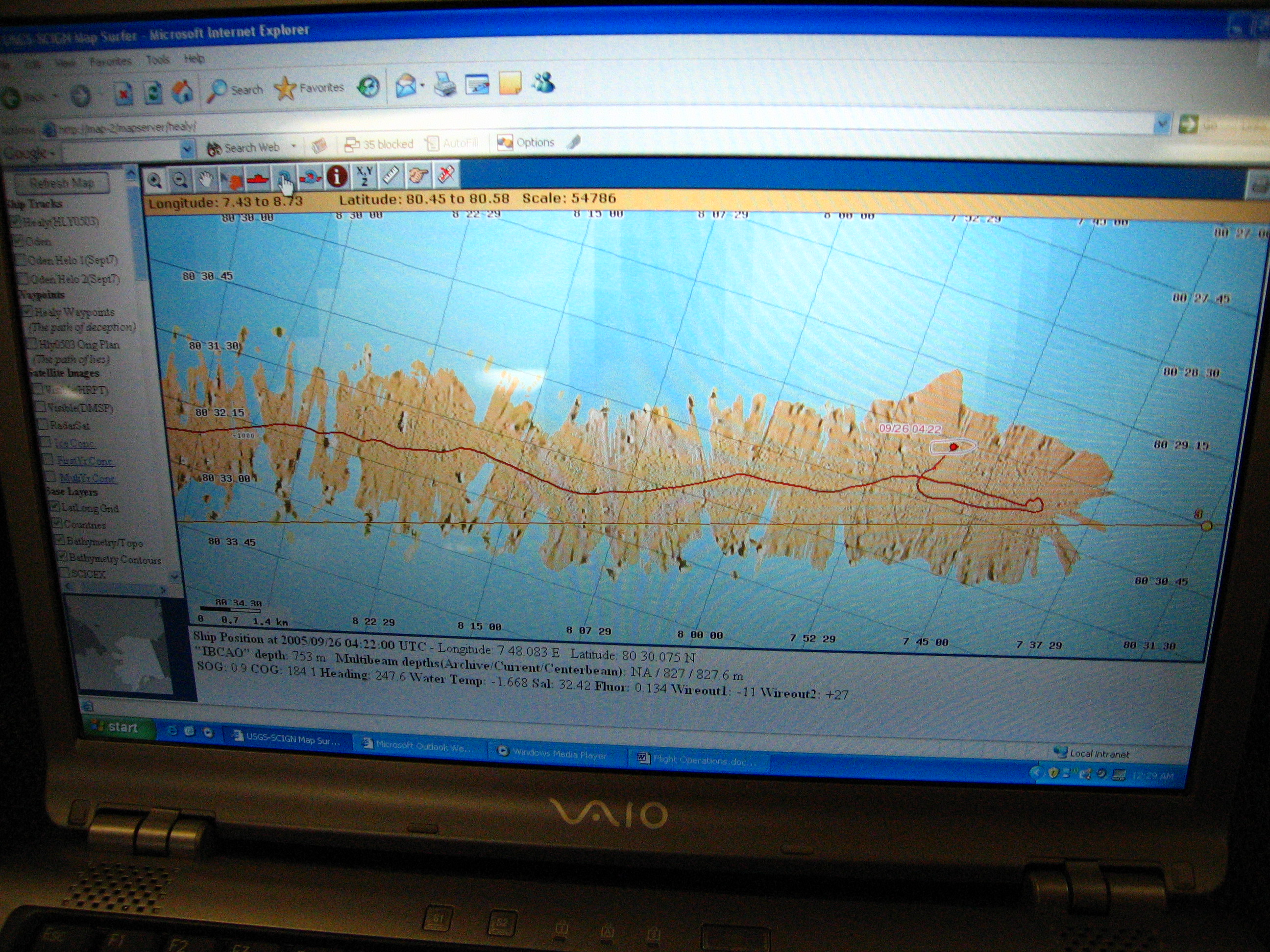This screenshot has height=952, width=1270.
Task: Open the red info identify tool
Action: coord(337,176)
